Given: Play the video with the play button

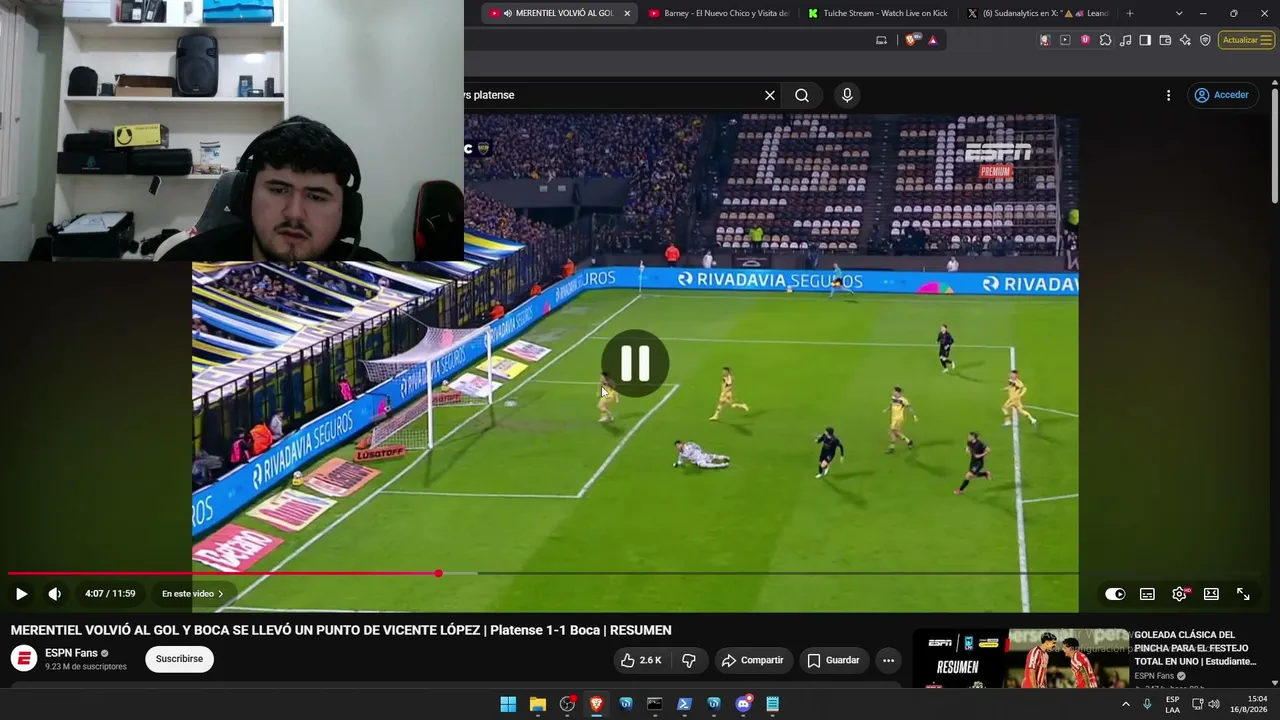Looking at the screenshot, I should (21, 594).
